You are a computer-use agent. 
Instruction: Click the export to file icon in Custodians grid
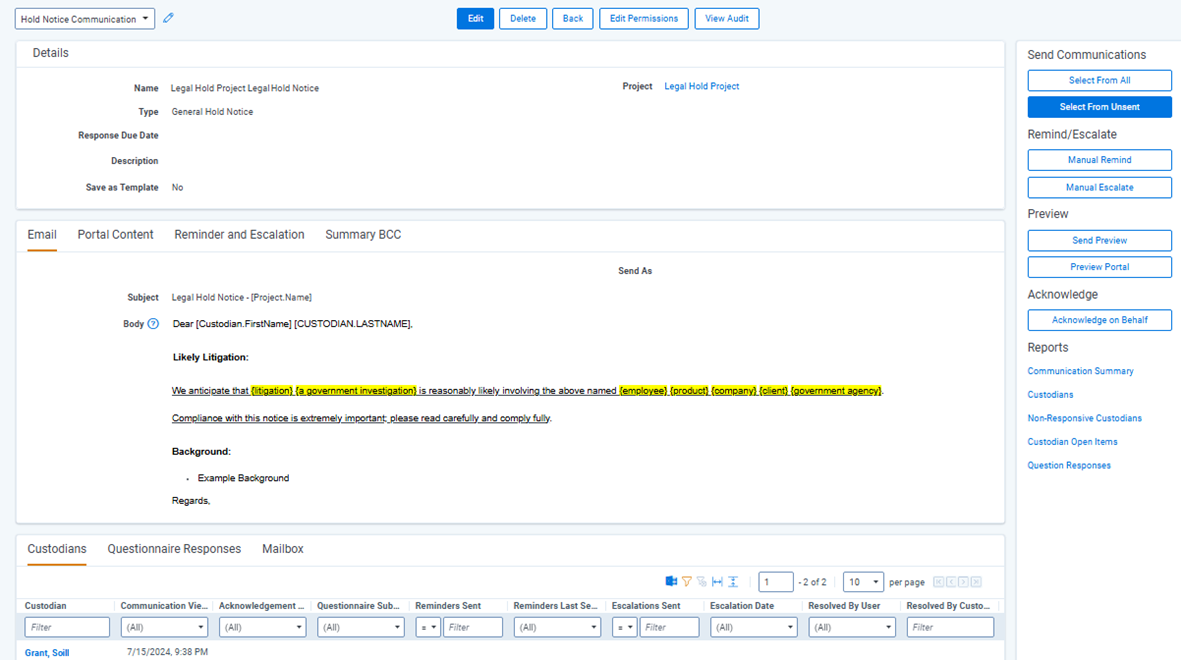pyautogui.click(x=671, y=582)
